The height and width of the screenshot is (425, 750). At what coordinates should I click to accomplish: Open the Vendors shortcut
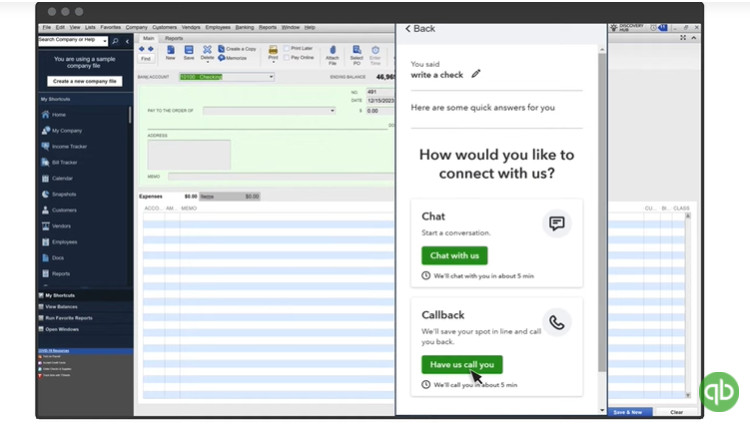click(x=56, y=226)
